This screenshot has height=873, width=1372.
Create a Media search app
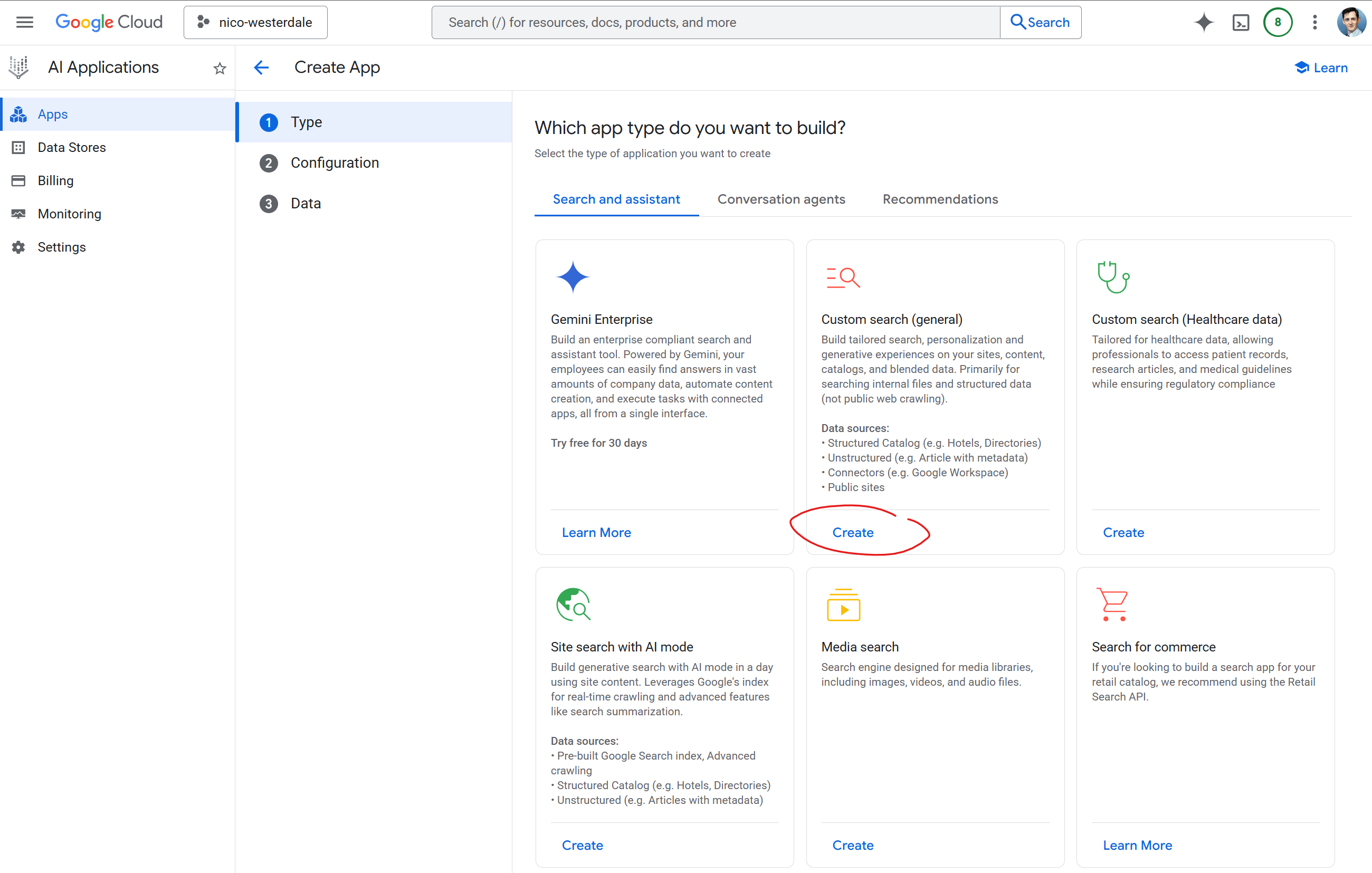853,845
